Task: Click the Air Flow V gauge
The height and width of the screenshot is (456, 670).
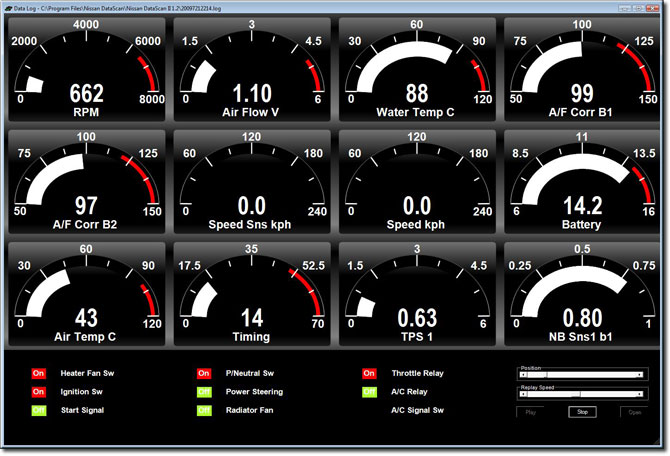Action: coord(252,68)
